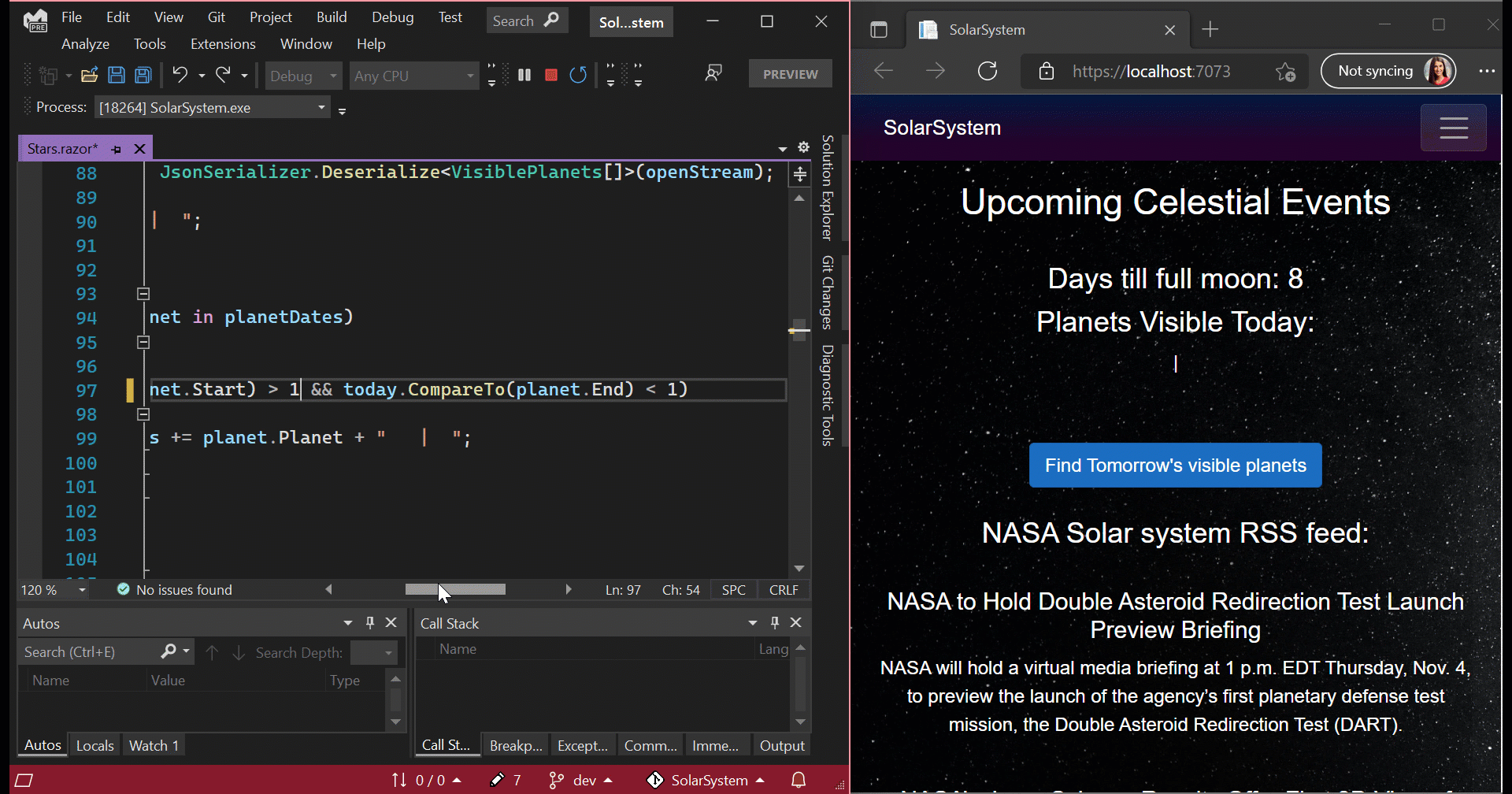This screenshot has height=794, width=1512.
Task: Toggle the favorites star in the address bar
Action: tap(1286, 72)
